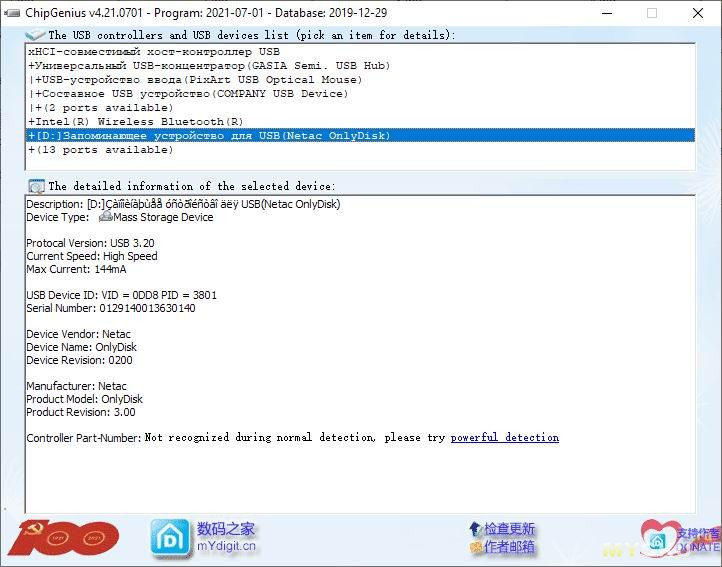The width and height of the screenshot is (722, 567).
Task: Click the Protocal Version: USB 3.20 line
Action: click(x=90, y=243)
